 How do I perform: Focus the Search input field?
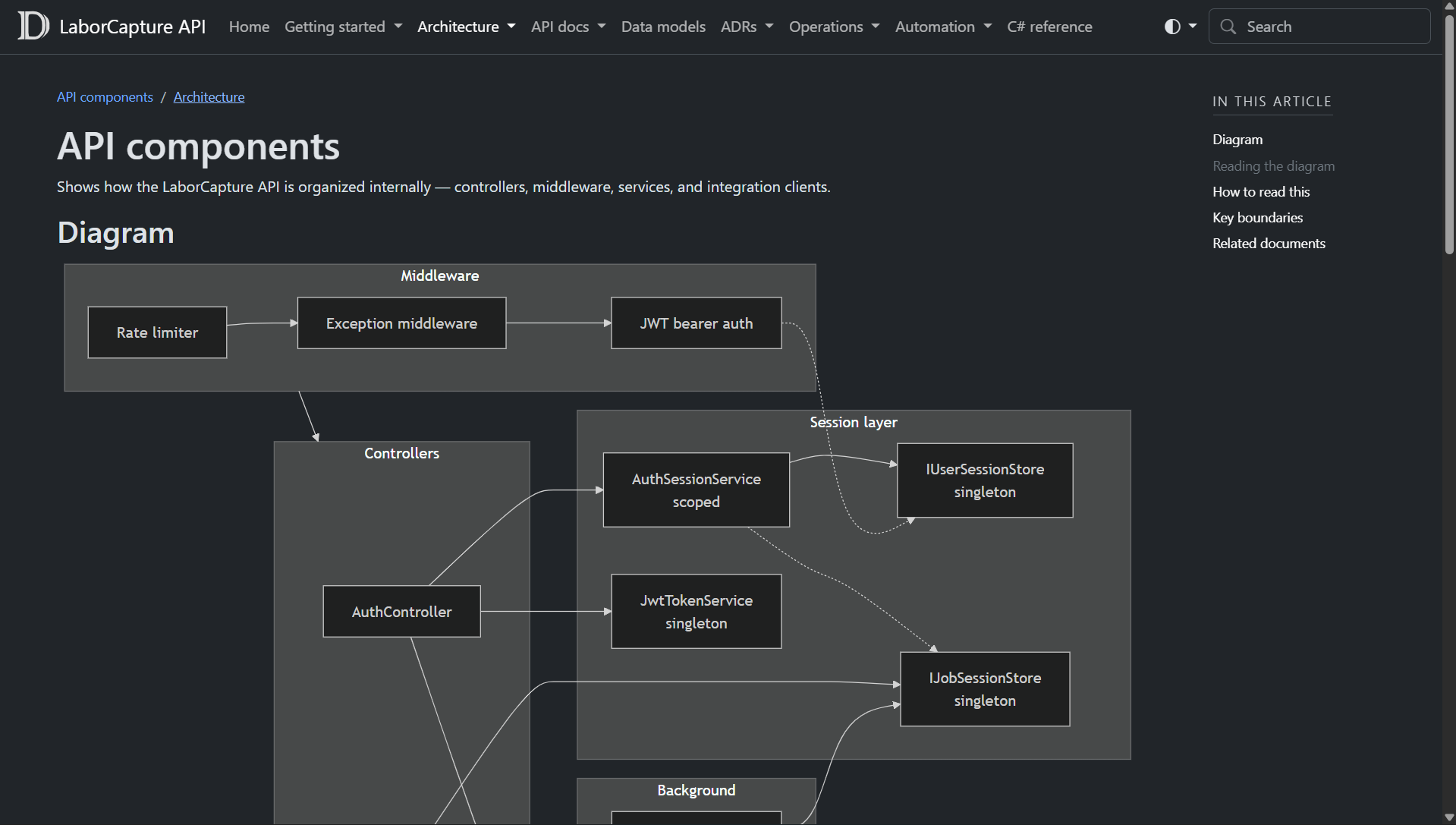tap(1319, 27)
